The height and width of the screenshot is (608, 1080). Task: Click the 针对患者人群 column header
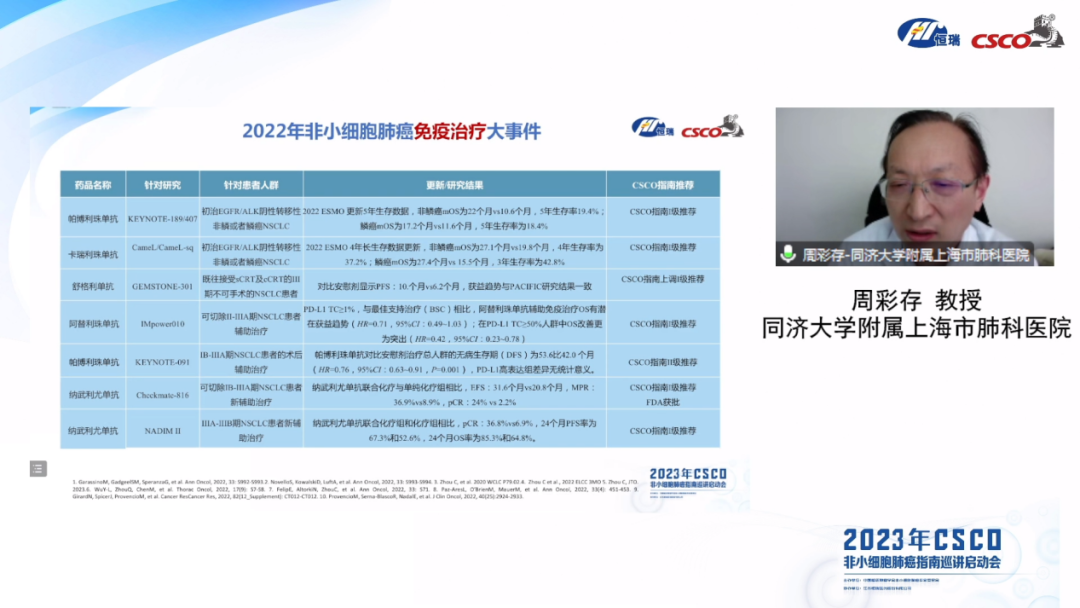click(x=250, y=185)
